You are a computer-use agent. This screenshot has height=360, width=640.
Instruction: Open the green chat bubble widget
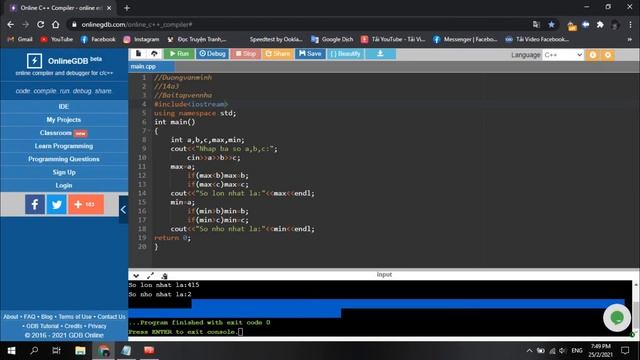(x=617, y=318)
